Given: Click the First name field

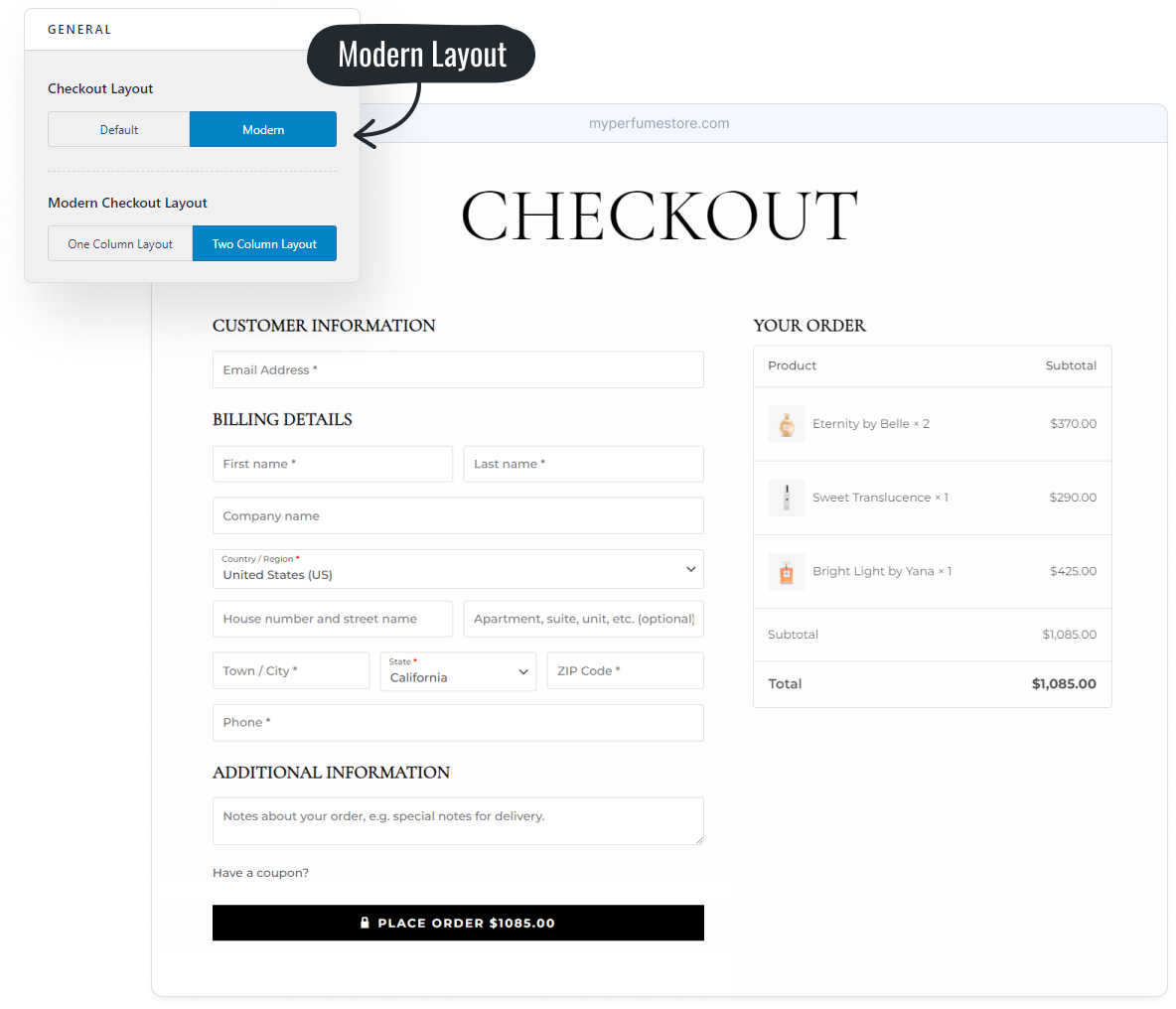Looking at the screenshot, I should point(333,464).
